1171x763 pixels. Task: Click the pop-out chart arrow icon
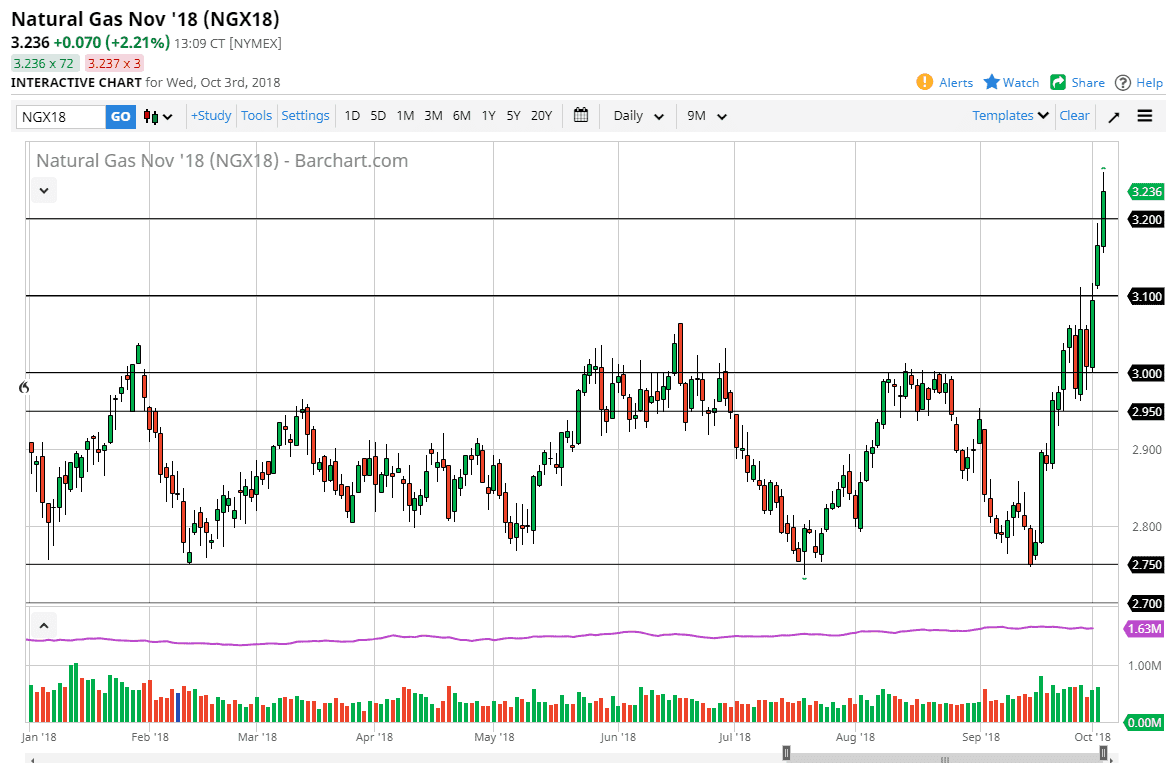1113,116
